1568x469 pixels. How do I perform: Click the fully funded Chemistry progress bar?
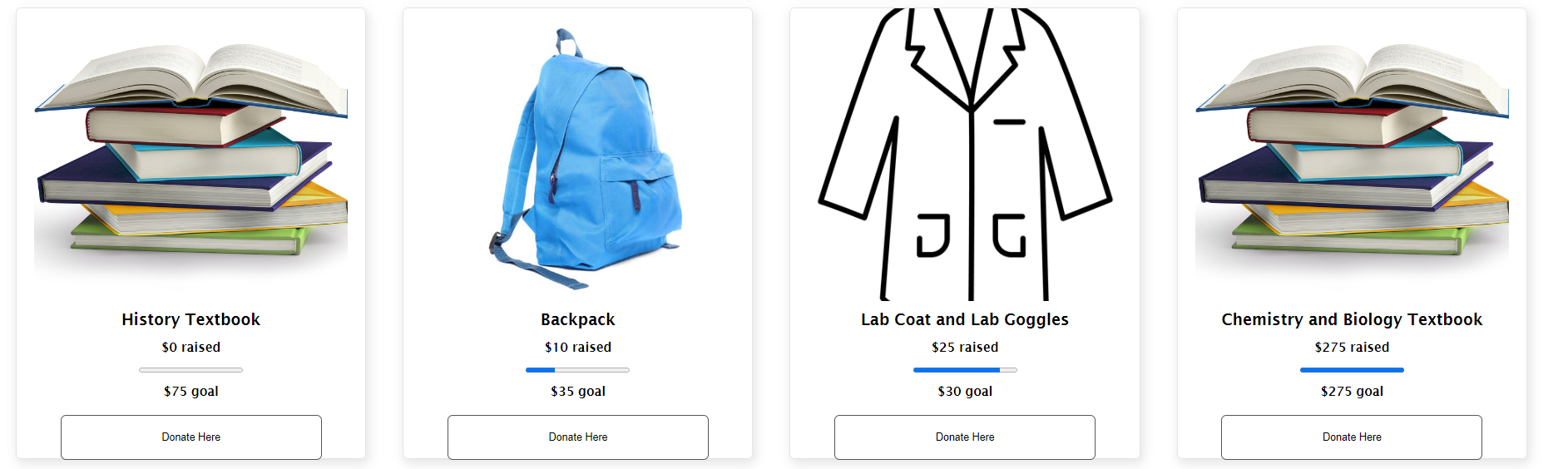(1352, 370)
